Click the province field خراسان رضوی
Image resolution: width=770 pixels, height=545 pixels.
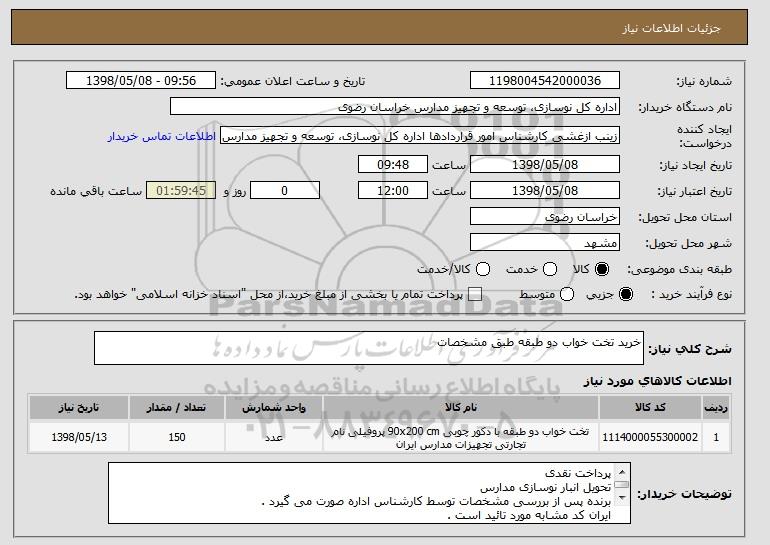545,217
